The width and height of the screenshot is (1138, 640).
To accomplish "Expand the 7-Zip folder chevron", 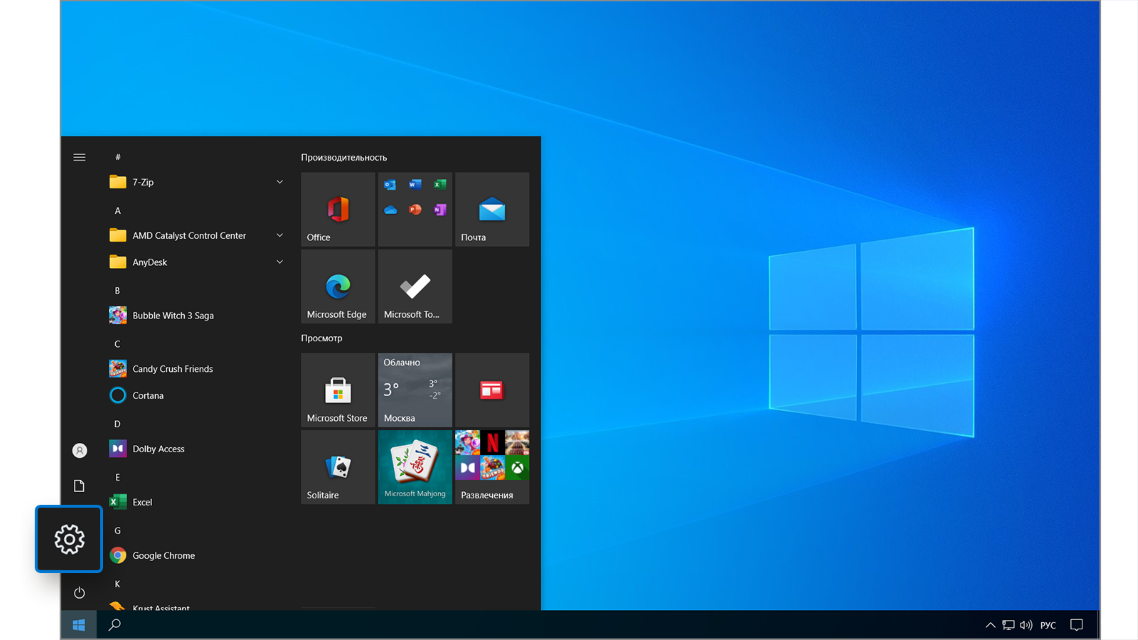I will tap(279, 182).
